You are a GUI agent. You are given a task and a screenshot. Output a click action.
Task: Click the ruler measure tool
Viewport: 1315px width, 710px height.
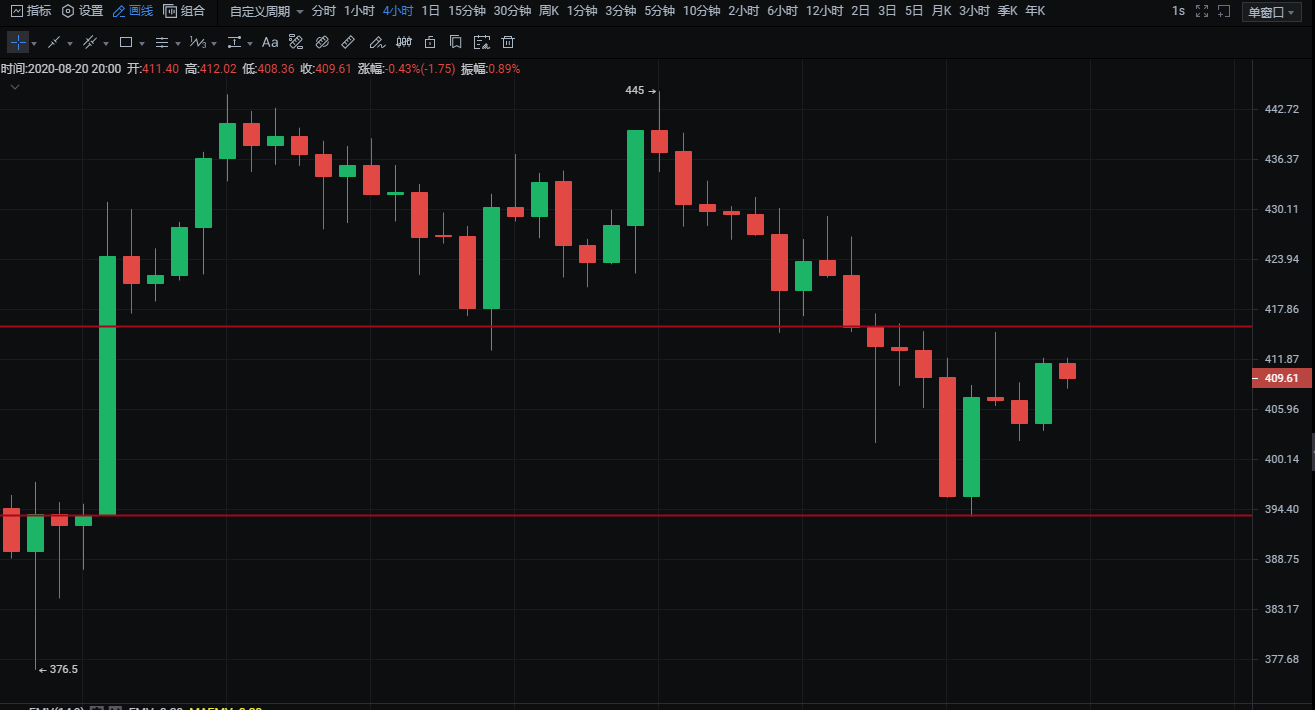point(348,43)
